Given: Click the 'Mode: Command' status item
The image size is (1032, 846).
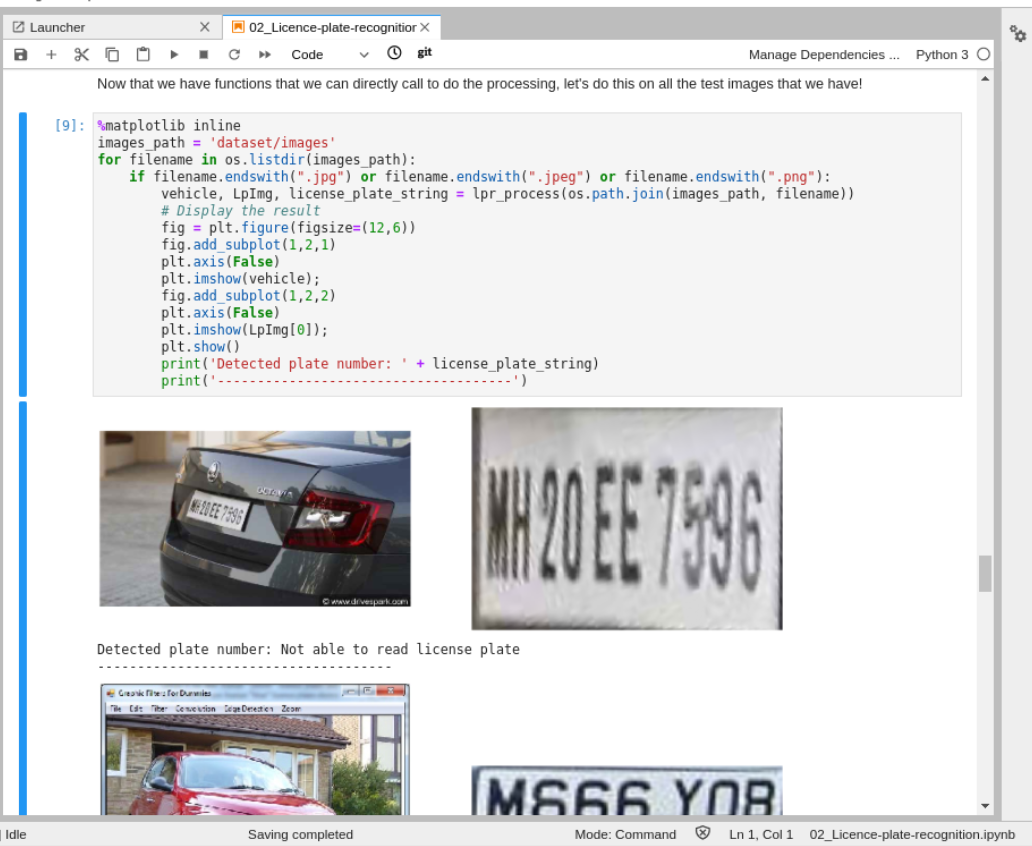Looking at the screenshot, I should point(625,834).
